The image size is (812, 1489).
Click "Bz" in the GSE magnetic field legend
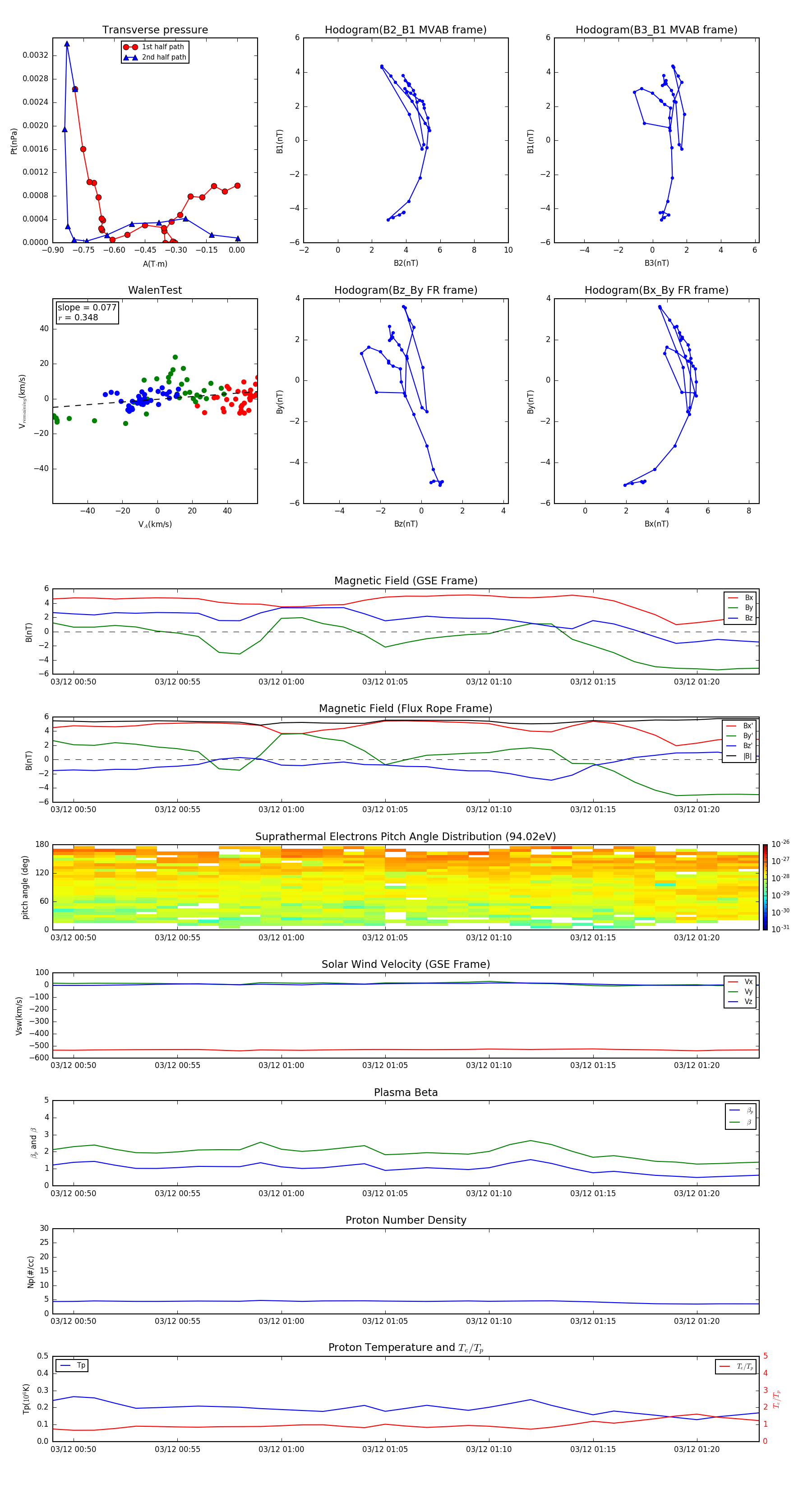coord(741,618)
